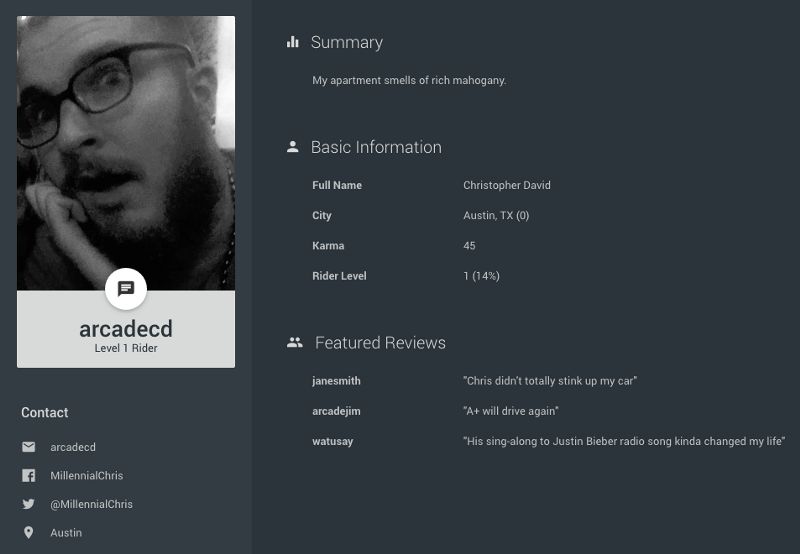Open the arcadecd email contact
The width and height of the screenshot is (800, 554).
73,447
